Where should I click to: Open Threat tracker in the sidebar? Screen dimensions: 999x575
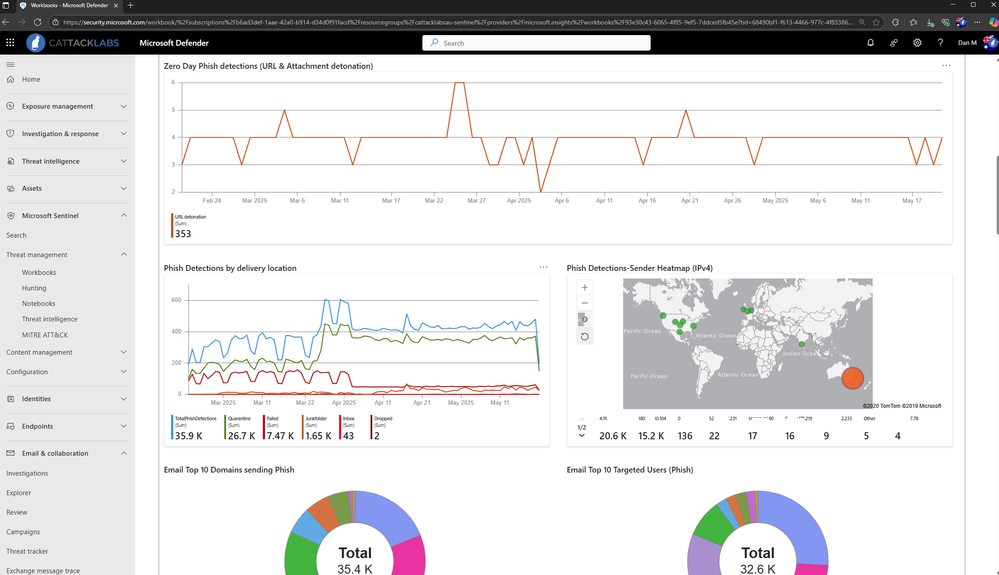[27, 551]
